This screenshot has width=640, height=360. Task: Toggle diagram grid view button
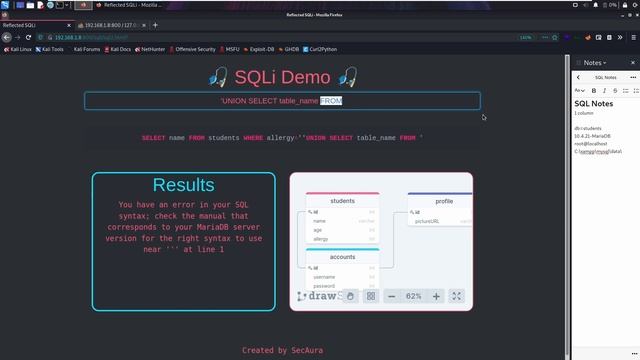(x=371, y=296)
